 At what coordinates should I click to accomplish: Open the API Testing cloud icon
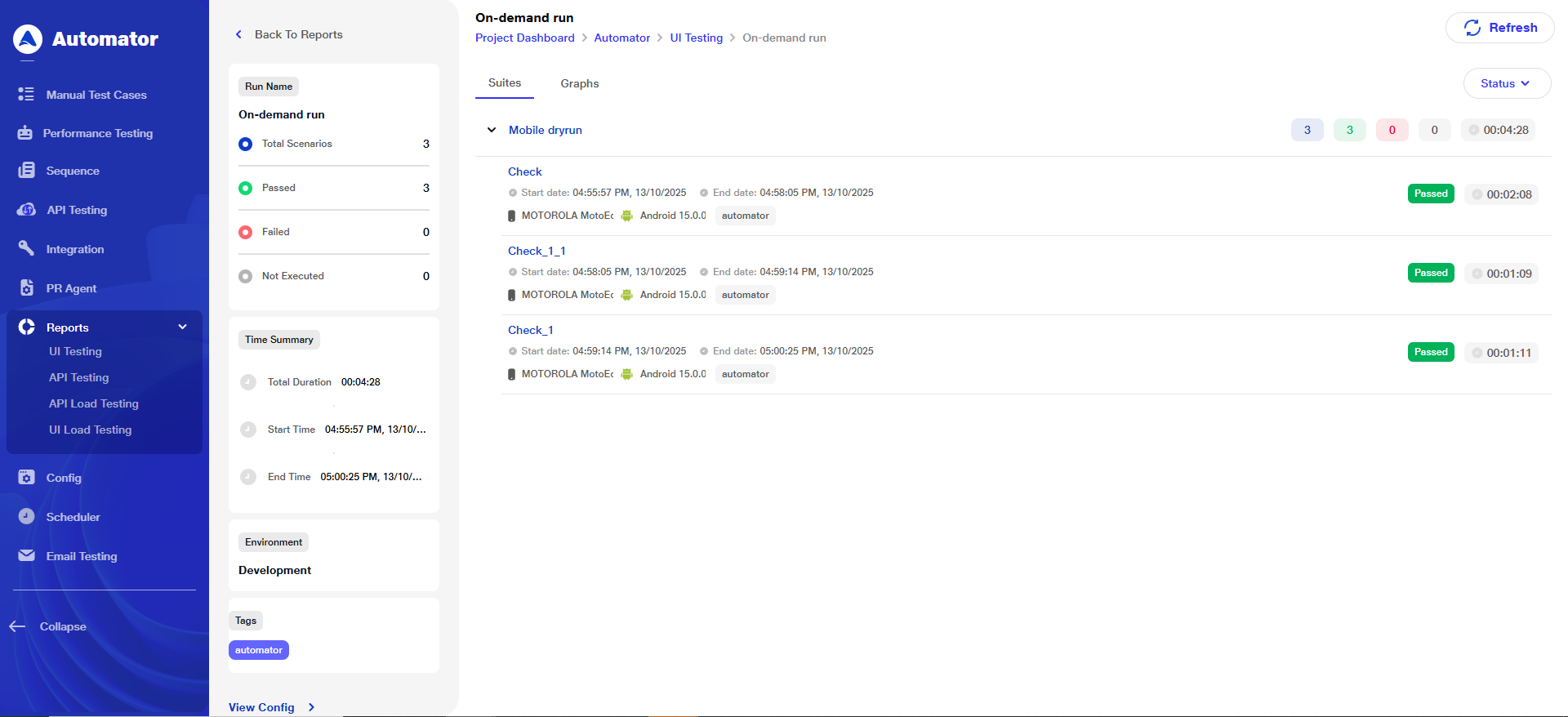point(26,210)
